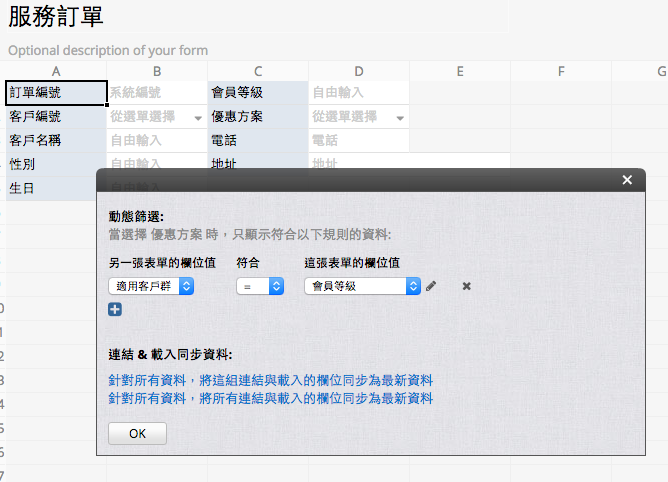Select the 性別 label cell
668x482 pixels.
tap(56, 165)
